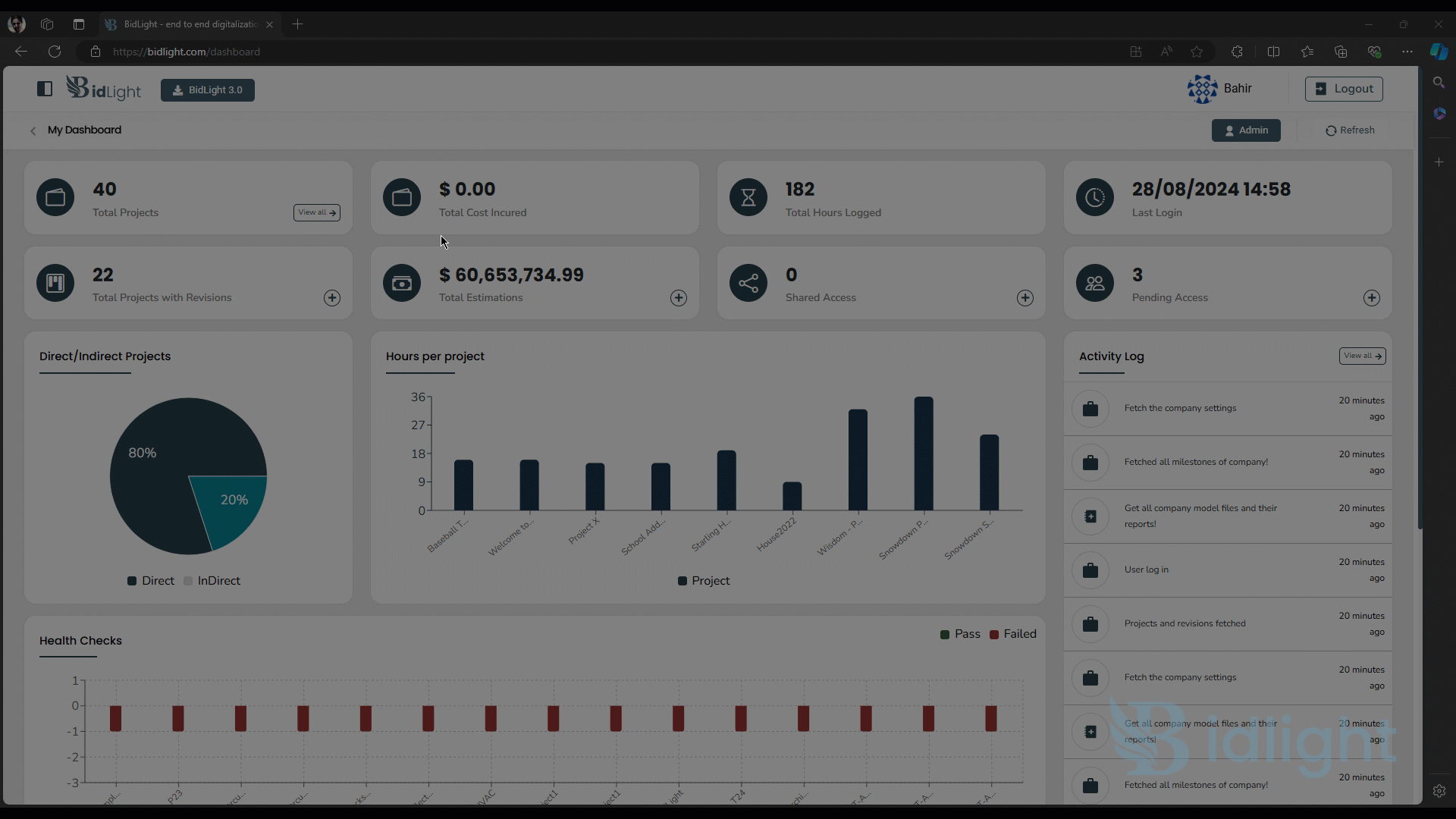Click the Total Projects briefcase icon
Screen dimensions: 1456x819
[56, 197]
